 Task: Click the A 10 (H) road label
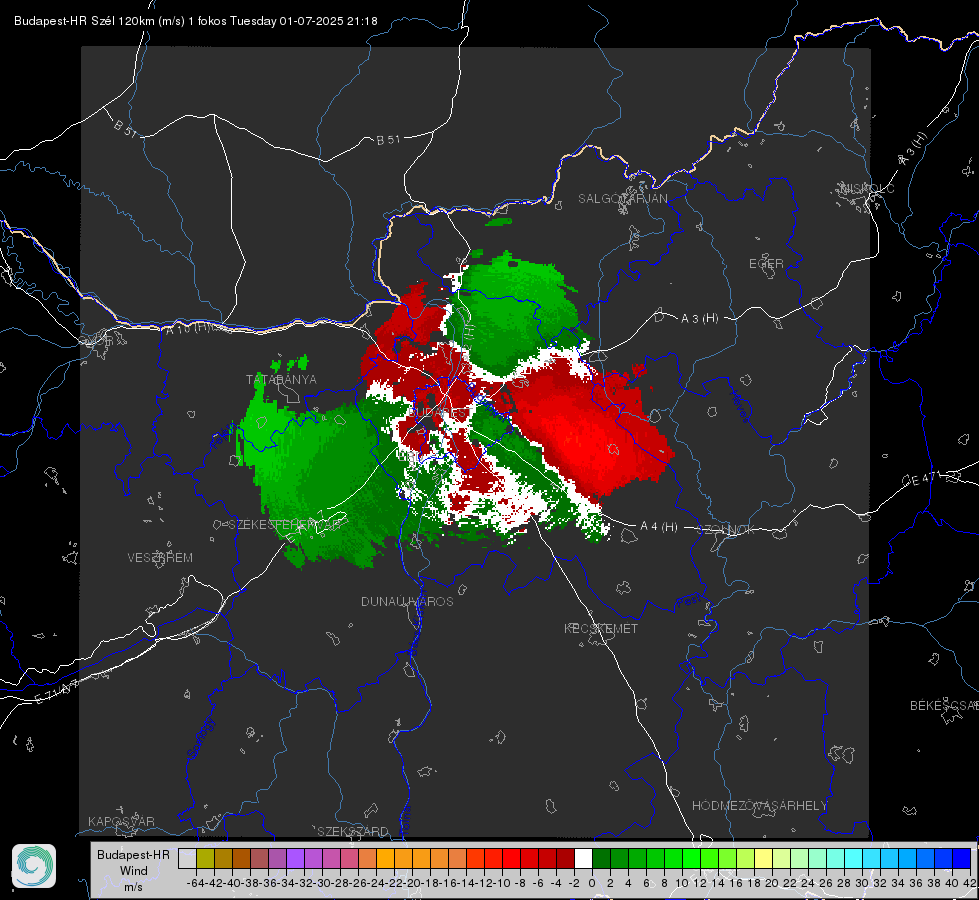pyautogui.click(x=187, y=327)
